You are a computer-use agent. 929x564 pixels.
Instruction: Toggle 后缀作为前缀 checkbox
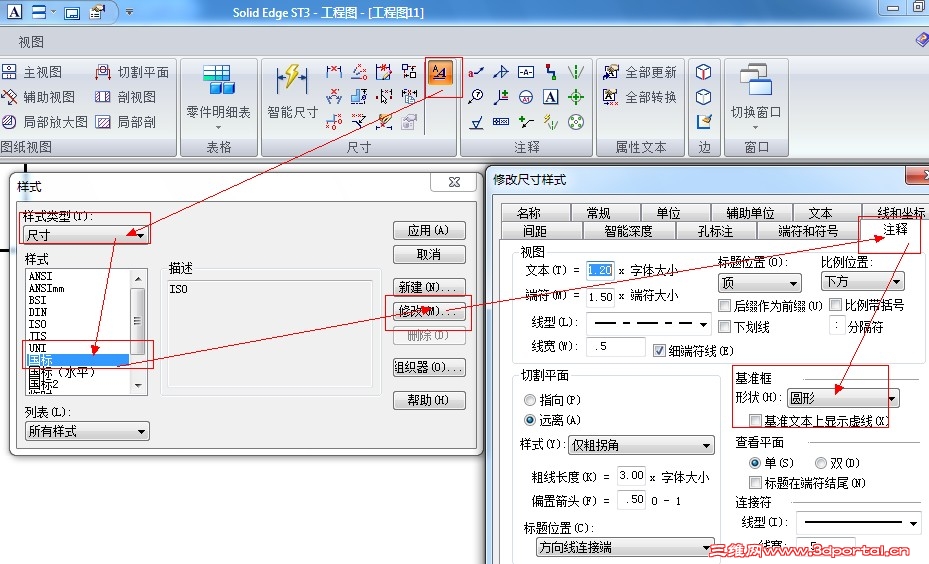(724, 305)
